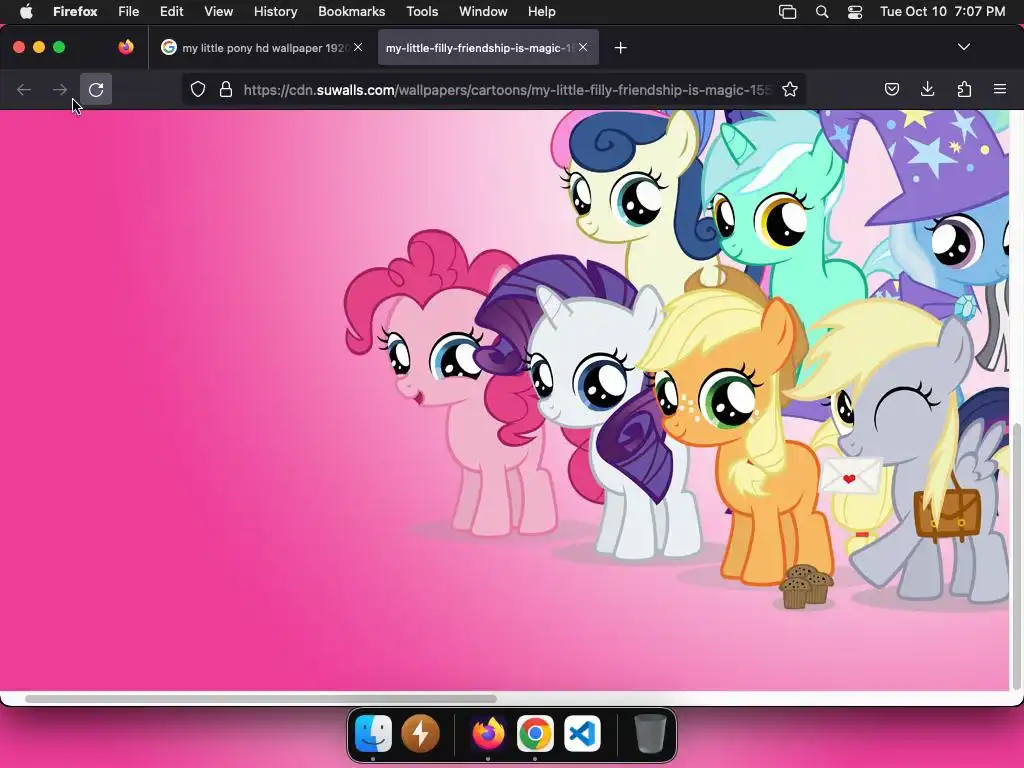This screenshot has width=1024, height=768.
Task: Open Control Center
Action: point(855,12)
